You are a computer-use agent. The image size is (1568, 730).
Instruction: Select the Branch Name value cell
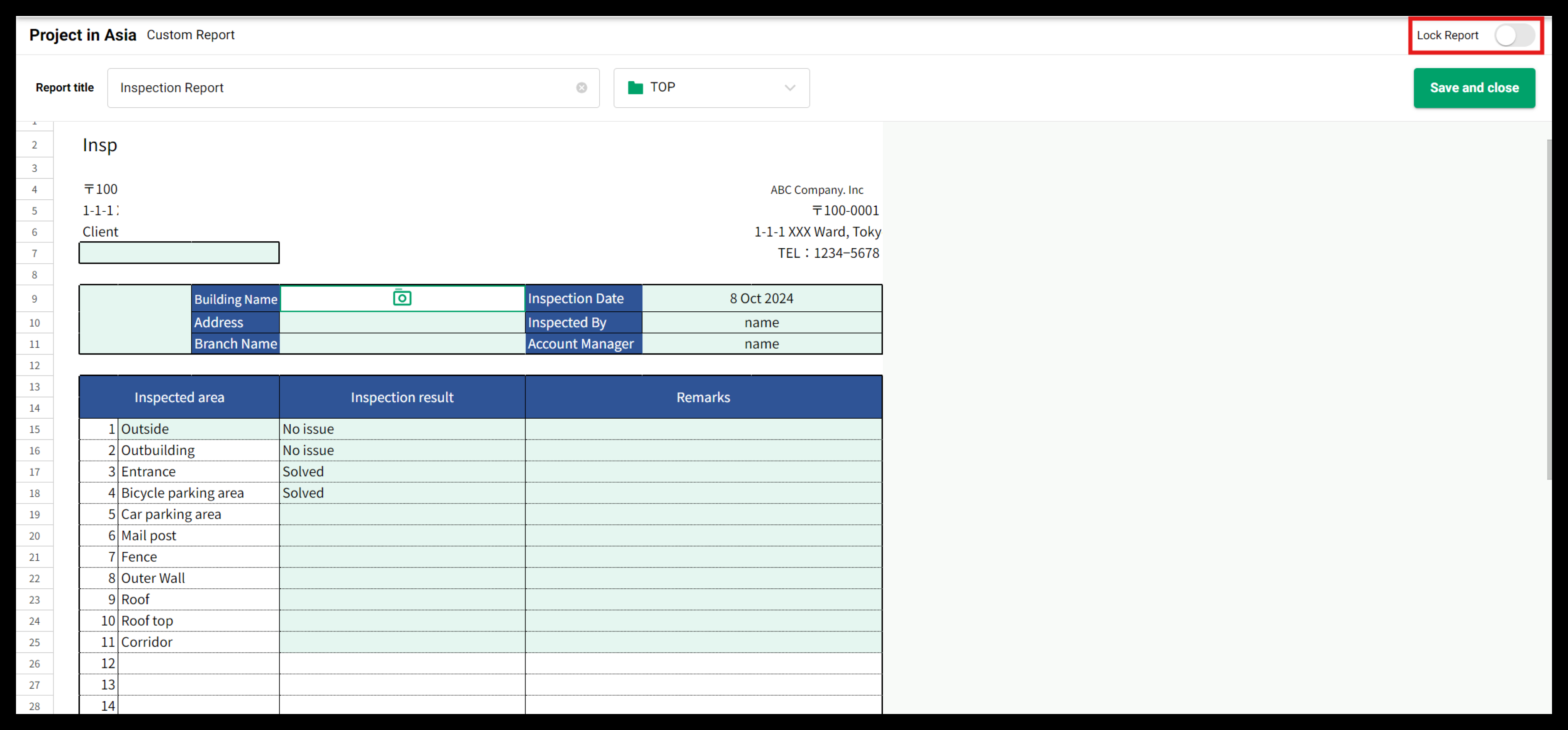tap(402, 344)
